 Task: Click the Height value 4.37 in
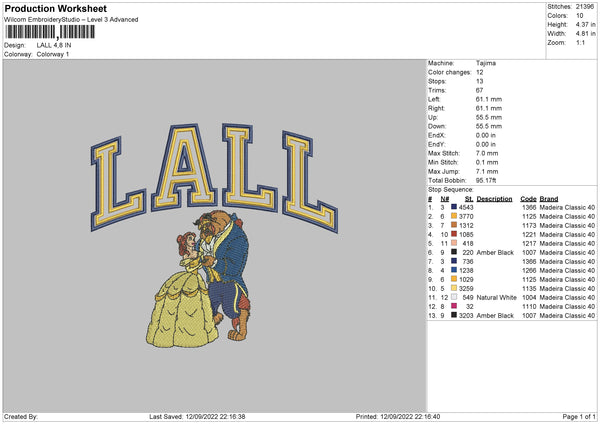tap(585, 24)
